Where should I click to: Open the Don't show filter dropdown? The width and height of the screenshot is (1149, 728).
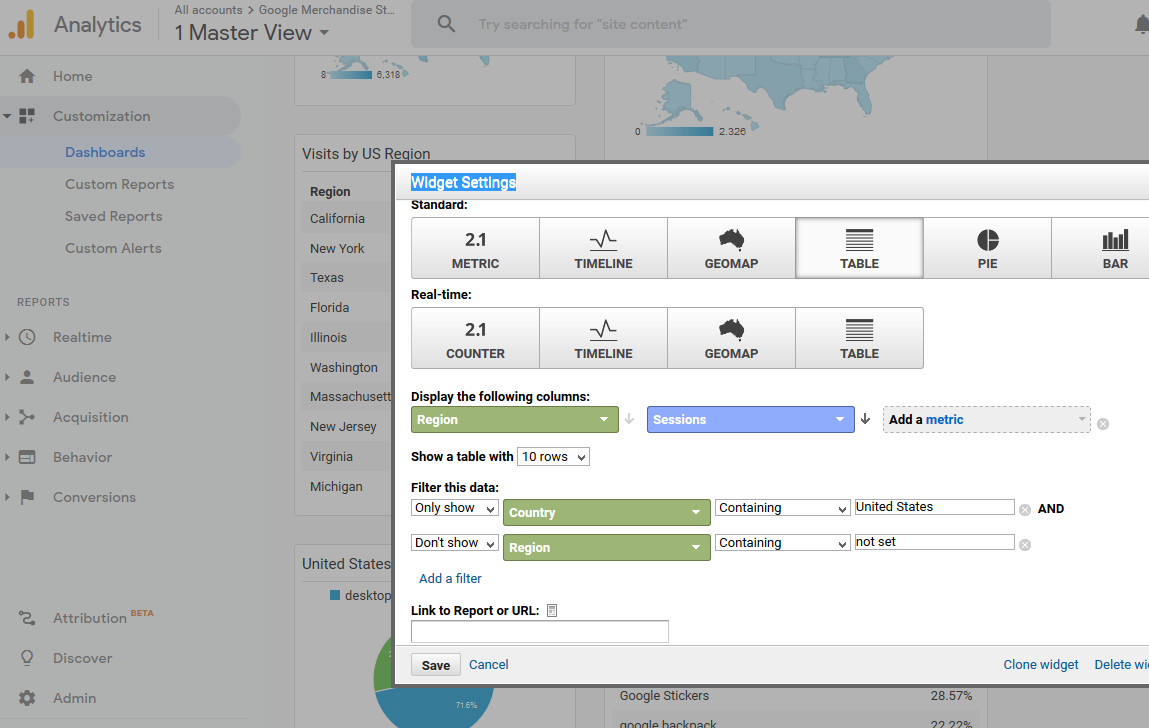pyautogui.click(x=454, y=543)
